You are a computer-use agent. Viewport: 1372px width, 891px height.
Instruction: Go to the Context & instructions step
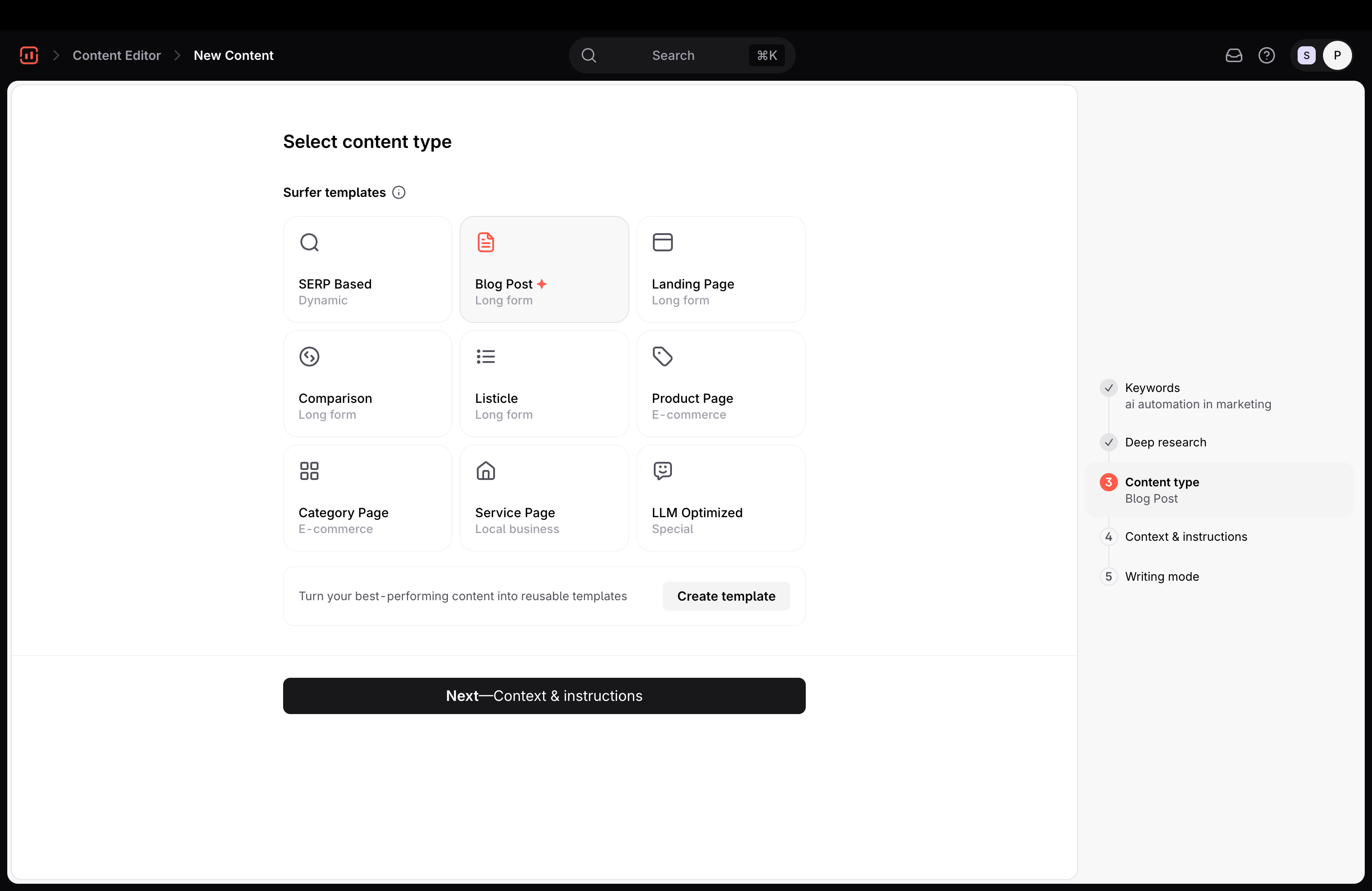tap(1186, 537)
